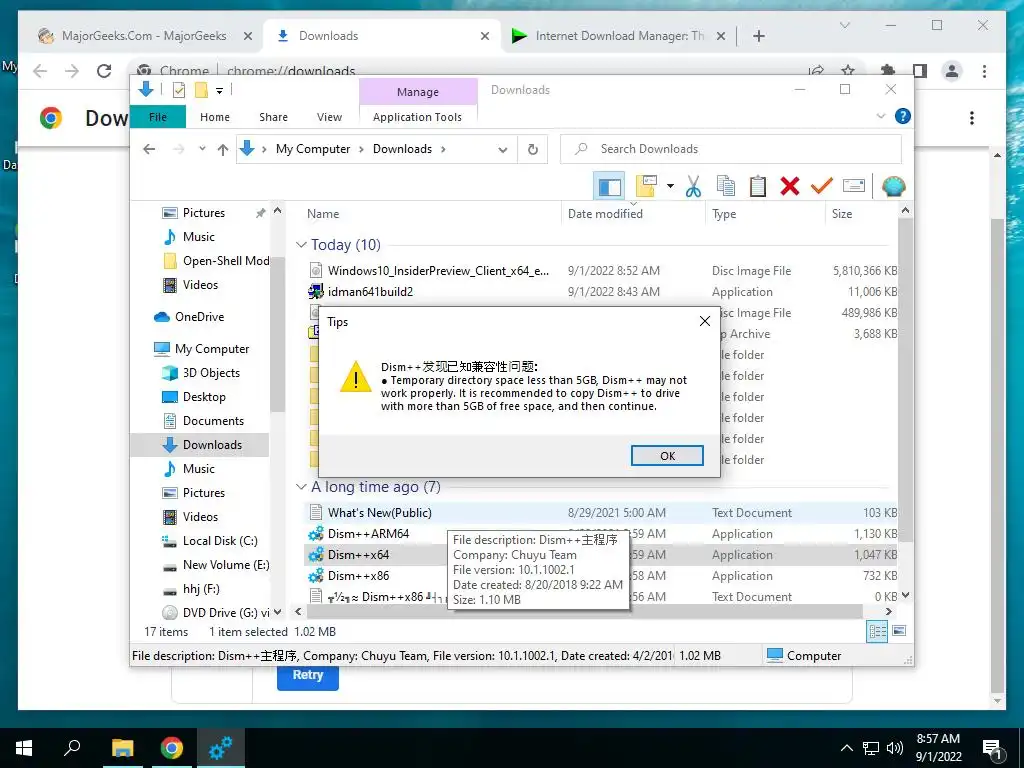Select My Computer in navigation pane

(212, 349)
